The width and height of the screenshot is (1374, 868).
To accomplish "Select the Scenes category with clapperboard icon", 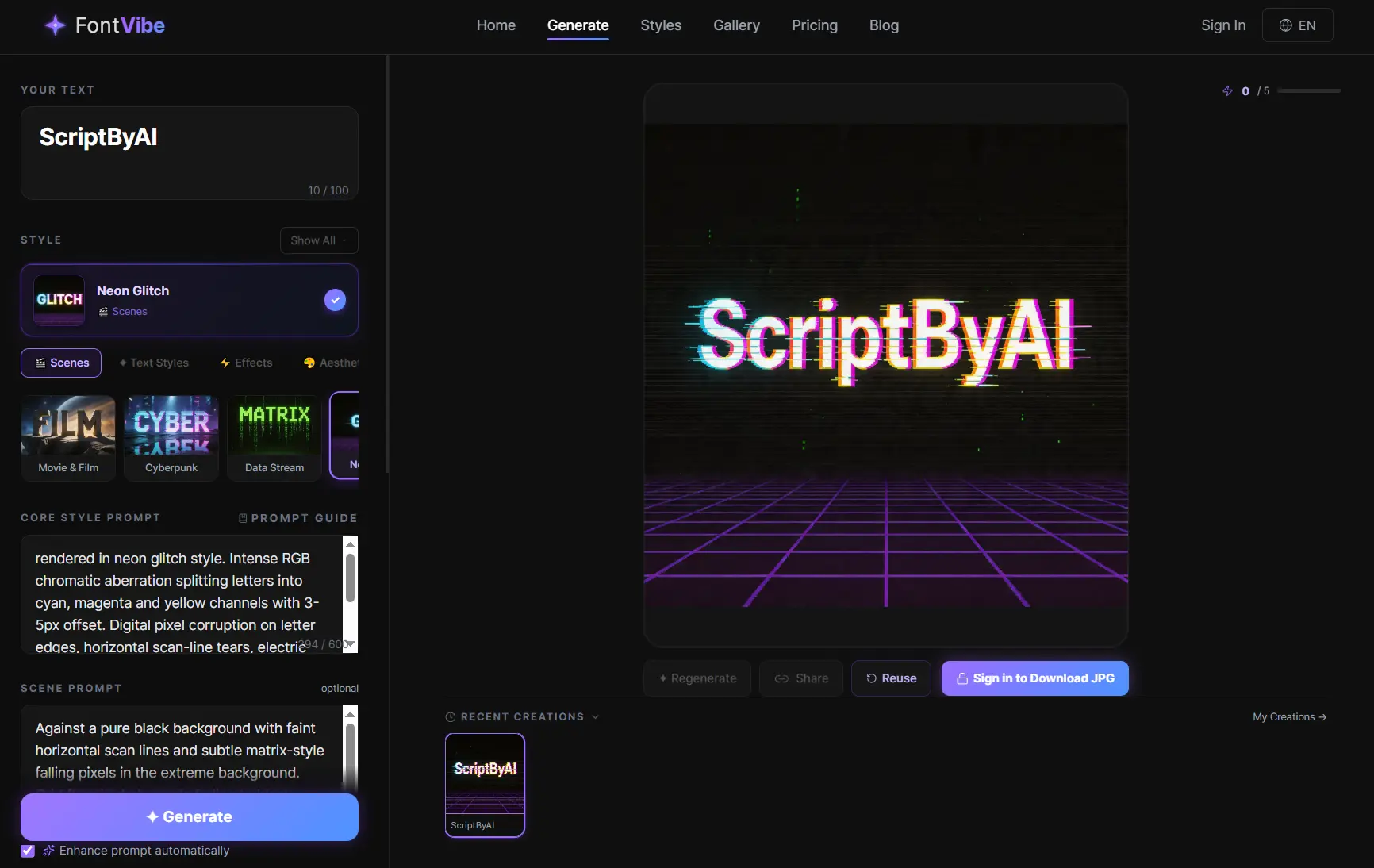I will click(x=61, y=363).
